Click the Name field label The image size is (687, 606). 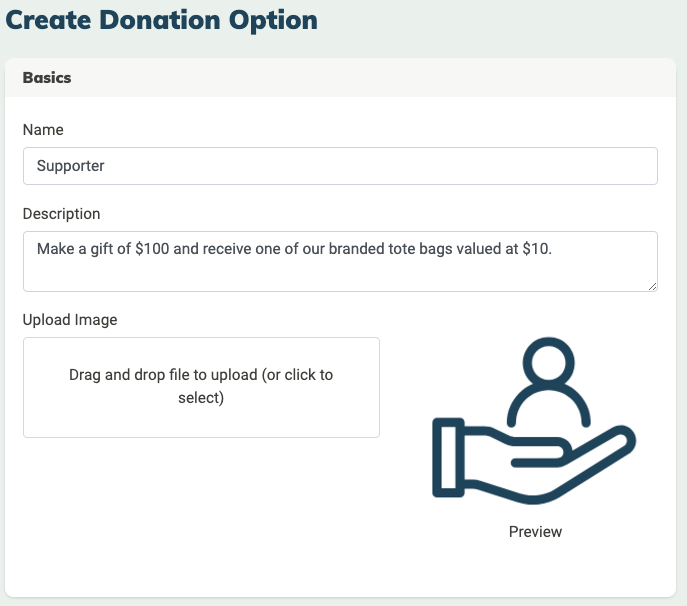[43, 130]
